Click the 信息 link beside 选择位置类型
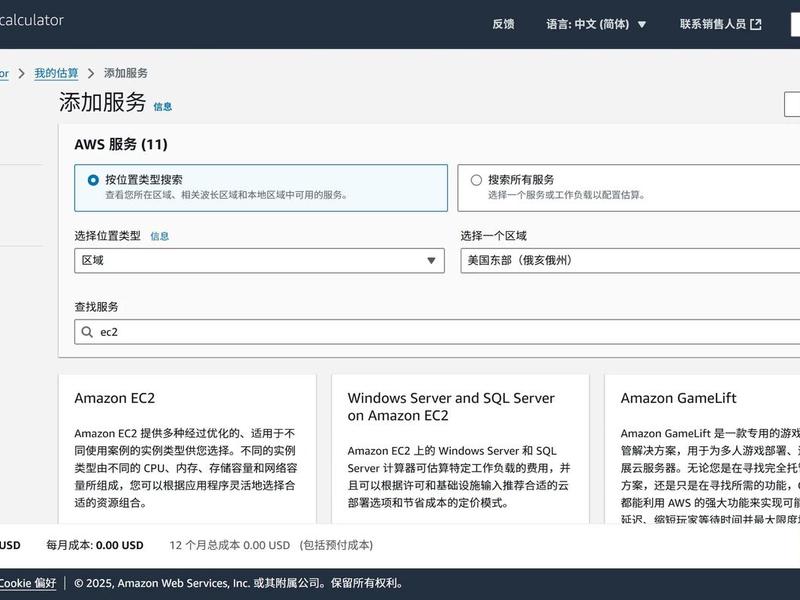800x600 pixels. [x=159, y=236]
